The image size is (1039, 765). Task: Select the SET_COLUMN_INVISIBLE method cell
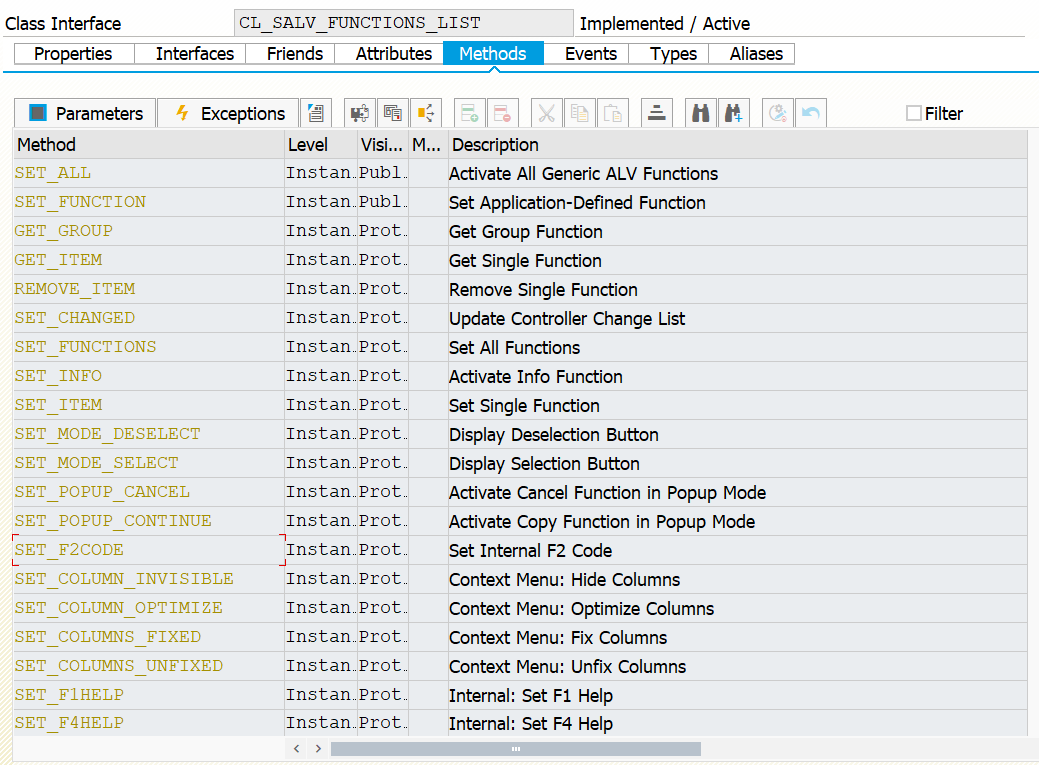coord(149,579)
